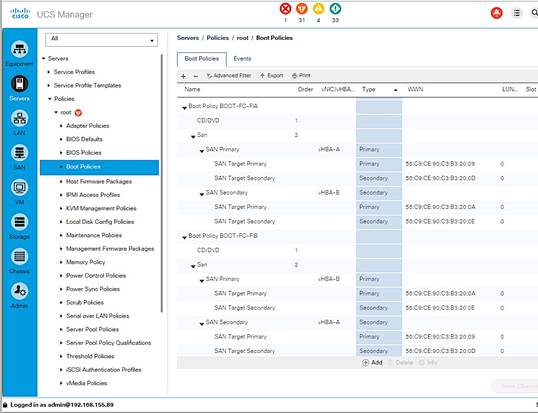Select Boot Policies in tree
Image resolution: width=538 pixels, height=413 pixels.
pyautogui.click(x=100, y=167)
